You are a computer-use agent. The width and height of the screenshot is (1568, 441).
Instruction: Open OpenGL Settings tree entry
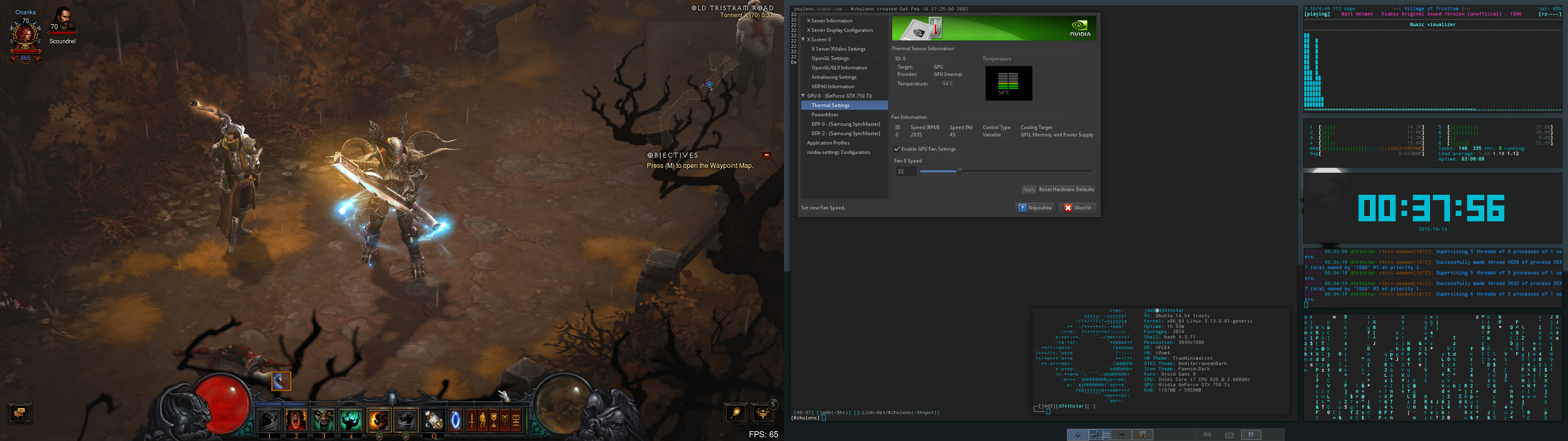tap(830, 58)
